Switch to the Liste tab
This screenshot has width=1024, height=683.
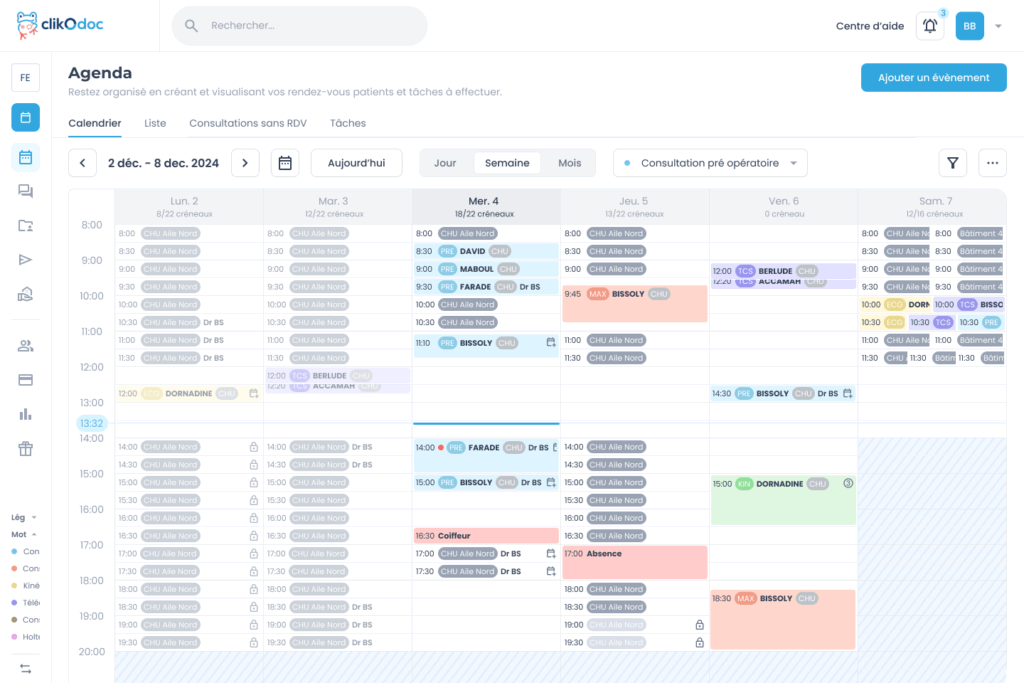click(155, 123)
